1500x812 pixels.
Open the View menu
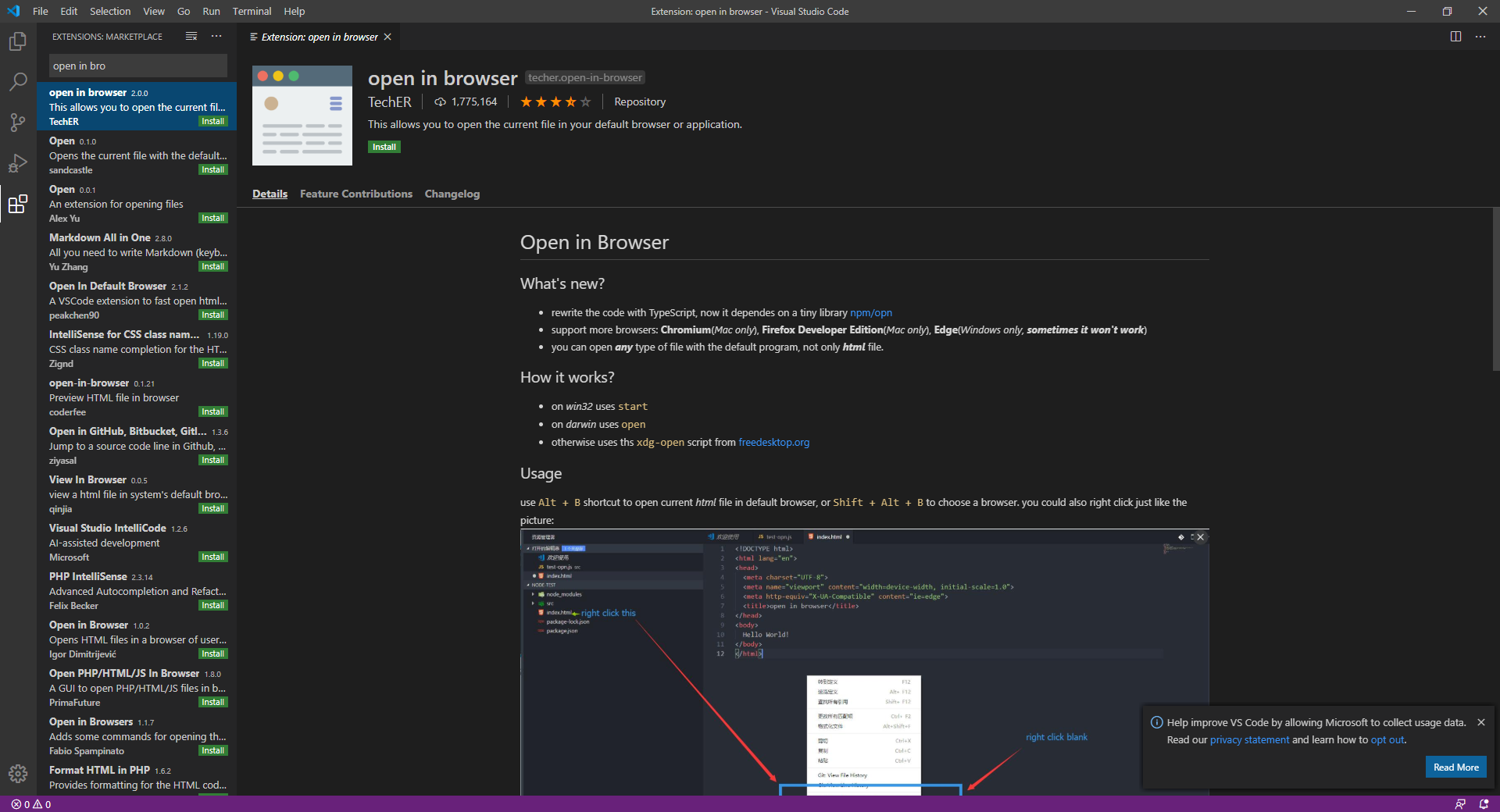pos(154,11)
